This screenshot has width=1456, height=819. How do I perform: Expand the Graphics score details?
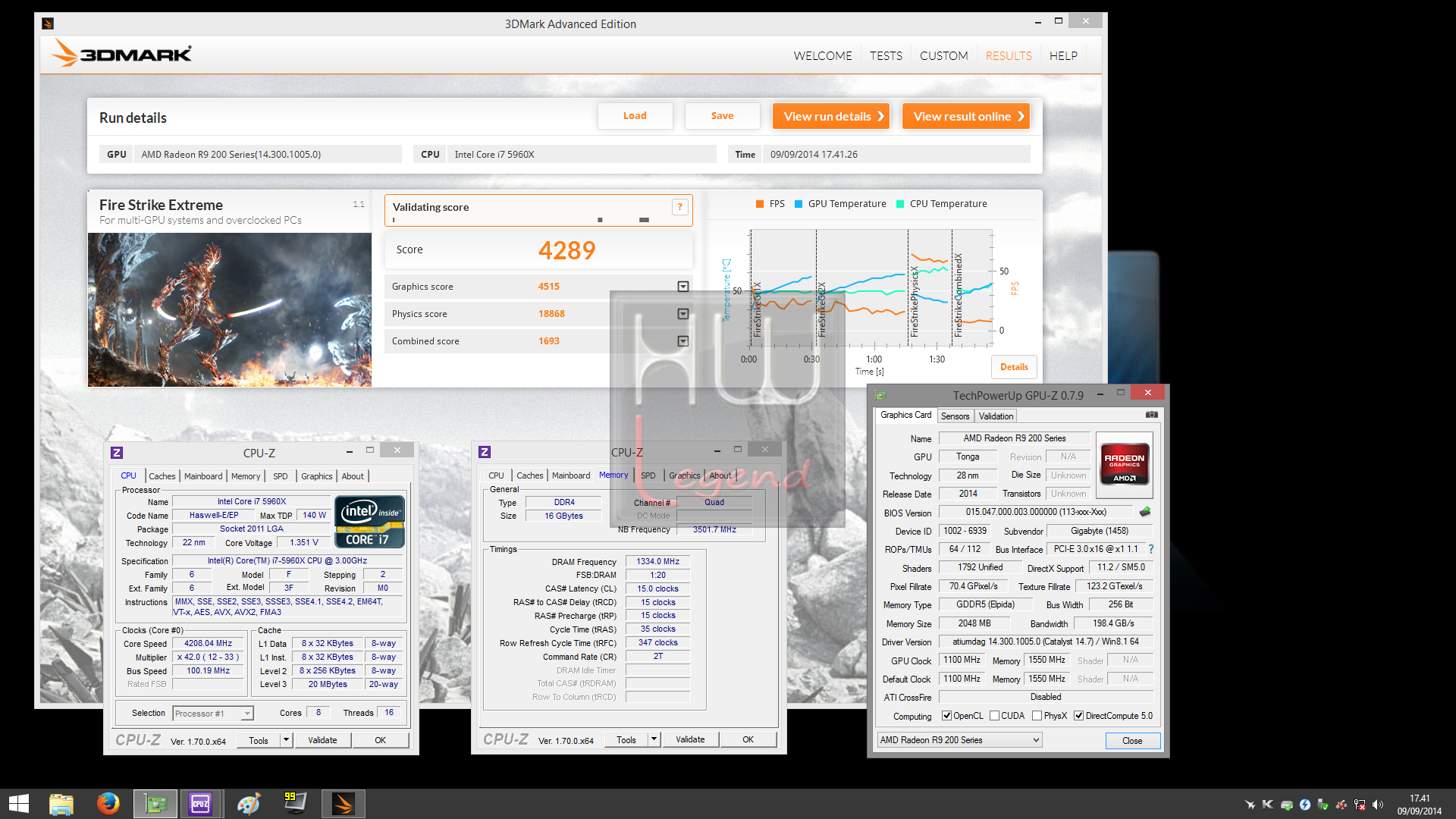click(x=682, y=287)
